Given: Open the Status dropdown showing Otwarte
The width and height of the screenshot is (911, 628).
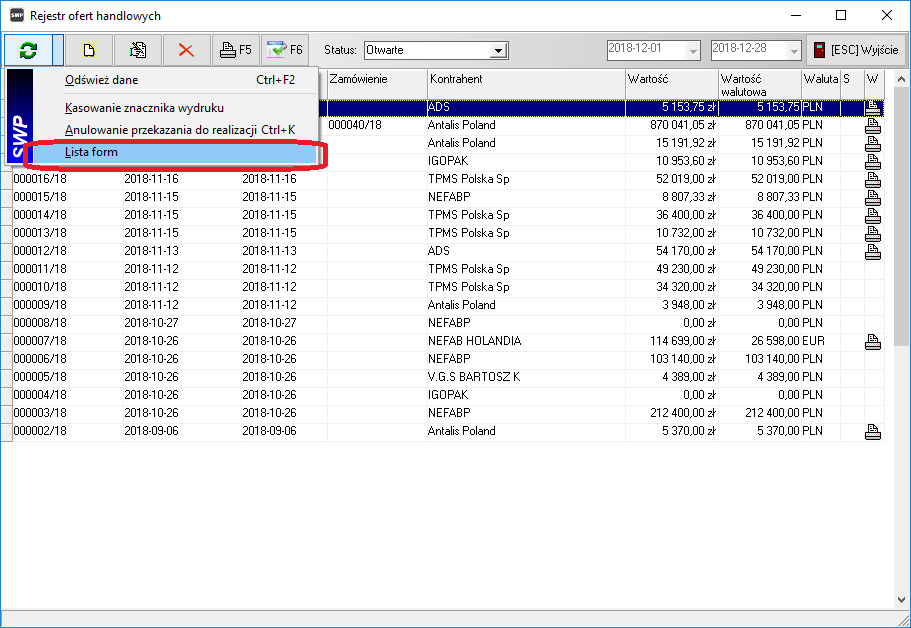Looking at the screenshot, I should coord(499,50).
